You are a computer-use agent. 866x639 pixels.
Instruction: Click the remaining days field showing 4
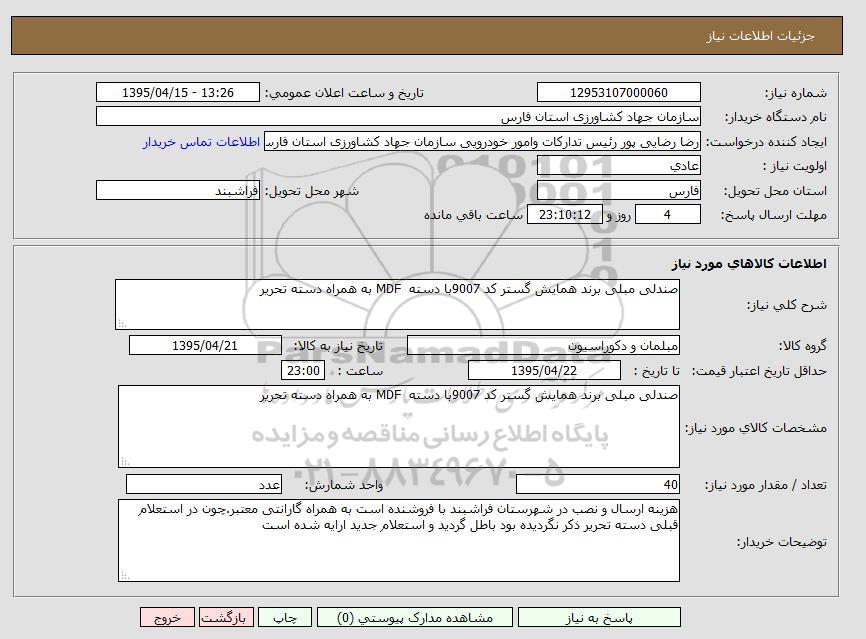pyautogui.click(x=668, y=214)
